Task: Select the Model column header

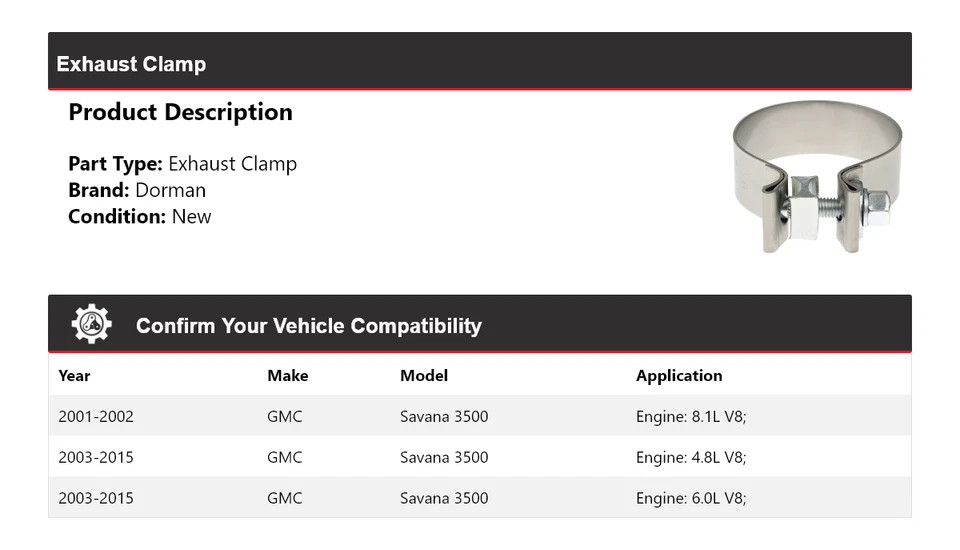Action: (x=424, y=376)
